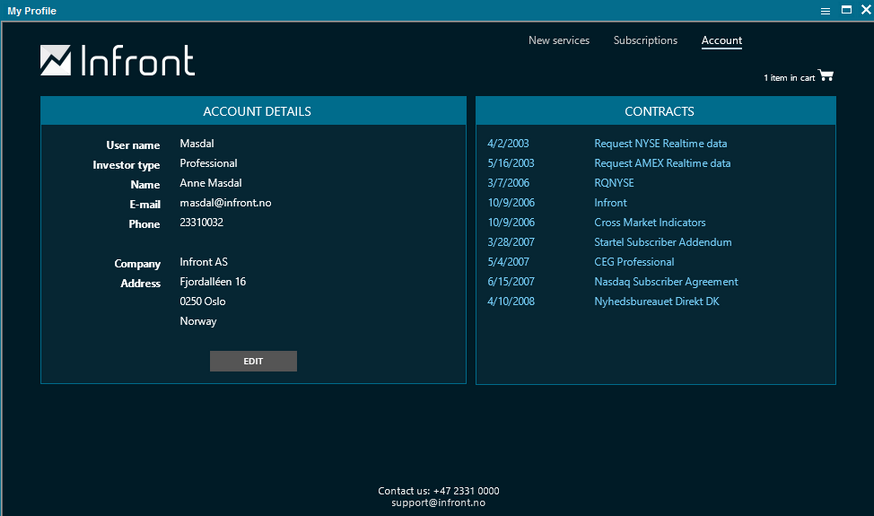Click the Infront logo

click(x=118, y=60)
